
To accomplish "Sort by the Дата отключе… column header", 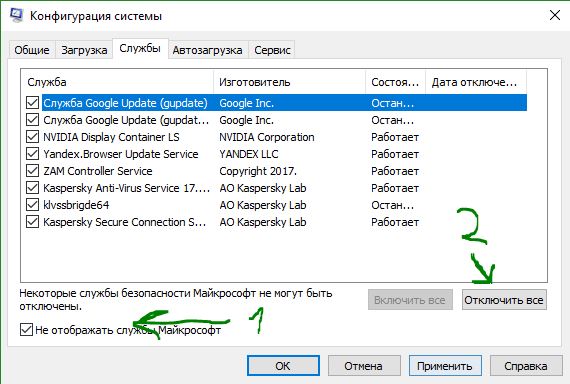I will click(x=476, y=82).
